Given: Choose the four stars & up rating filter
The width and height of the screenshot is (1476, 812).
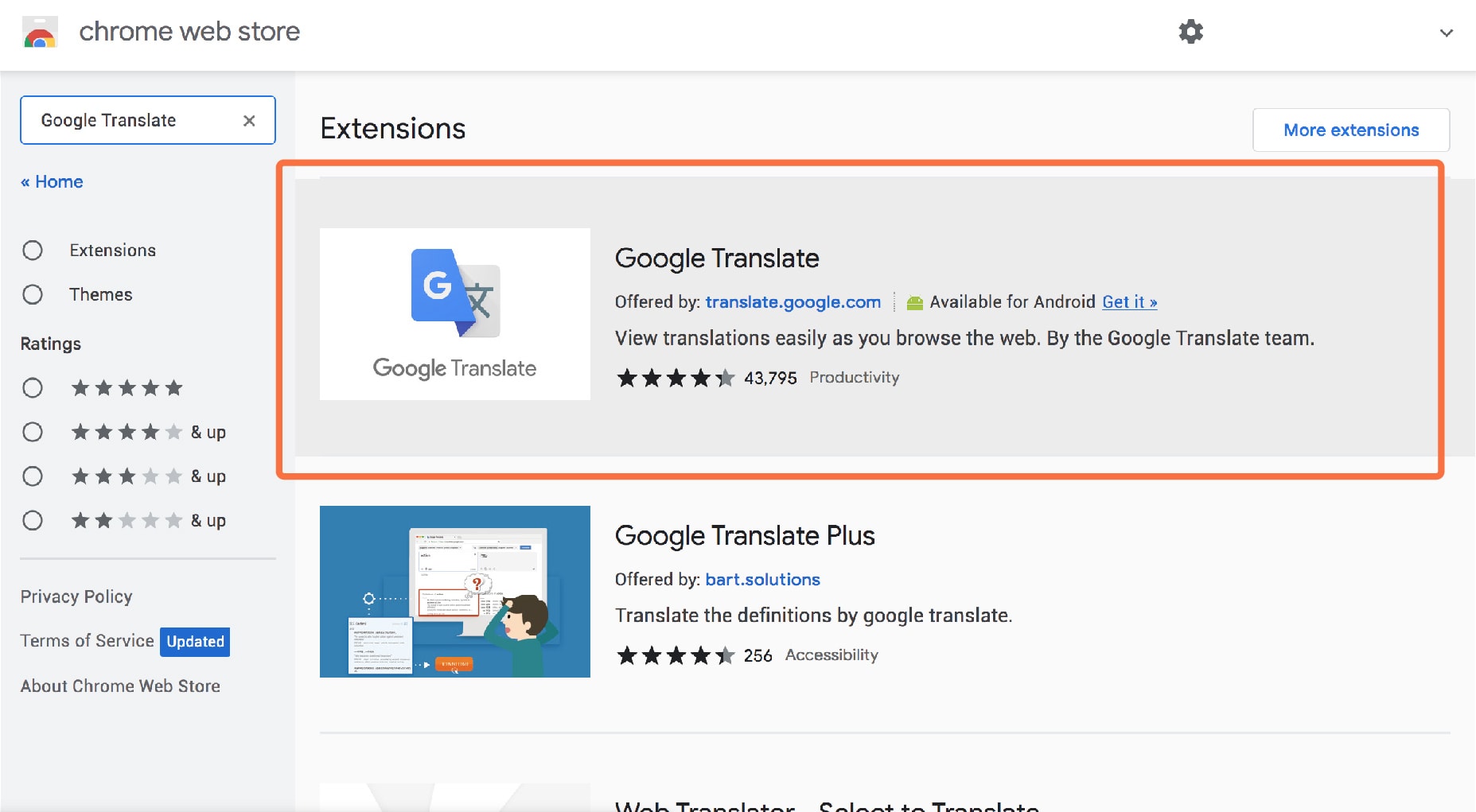Looking at the screenshot, I should (33, 432).
